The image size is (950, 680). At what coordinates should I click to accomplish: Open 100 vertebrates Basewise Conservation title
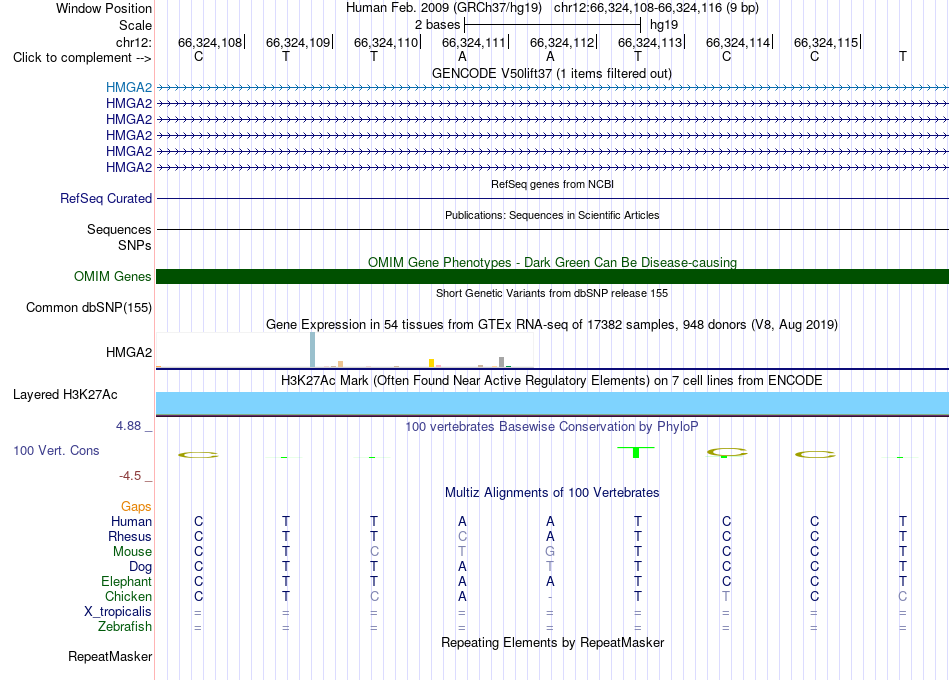pos(552,427)
